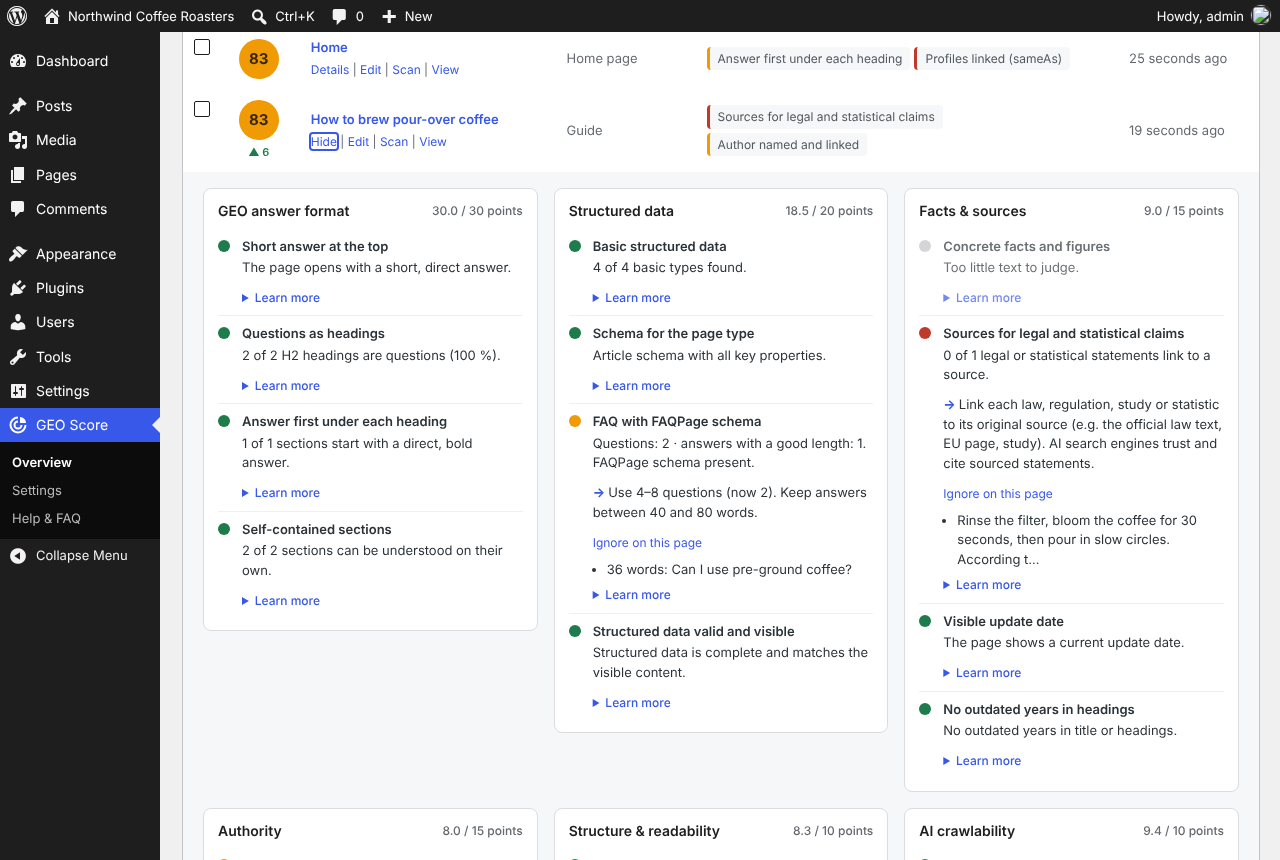Open the comments bubble in the admin bar
The height and width of the screenshot is (860, 1280).
(x=340, y=16)
